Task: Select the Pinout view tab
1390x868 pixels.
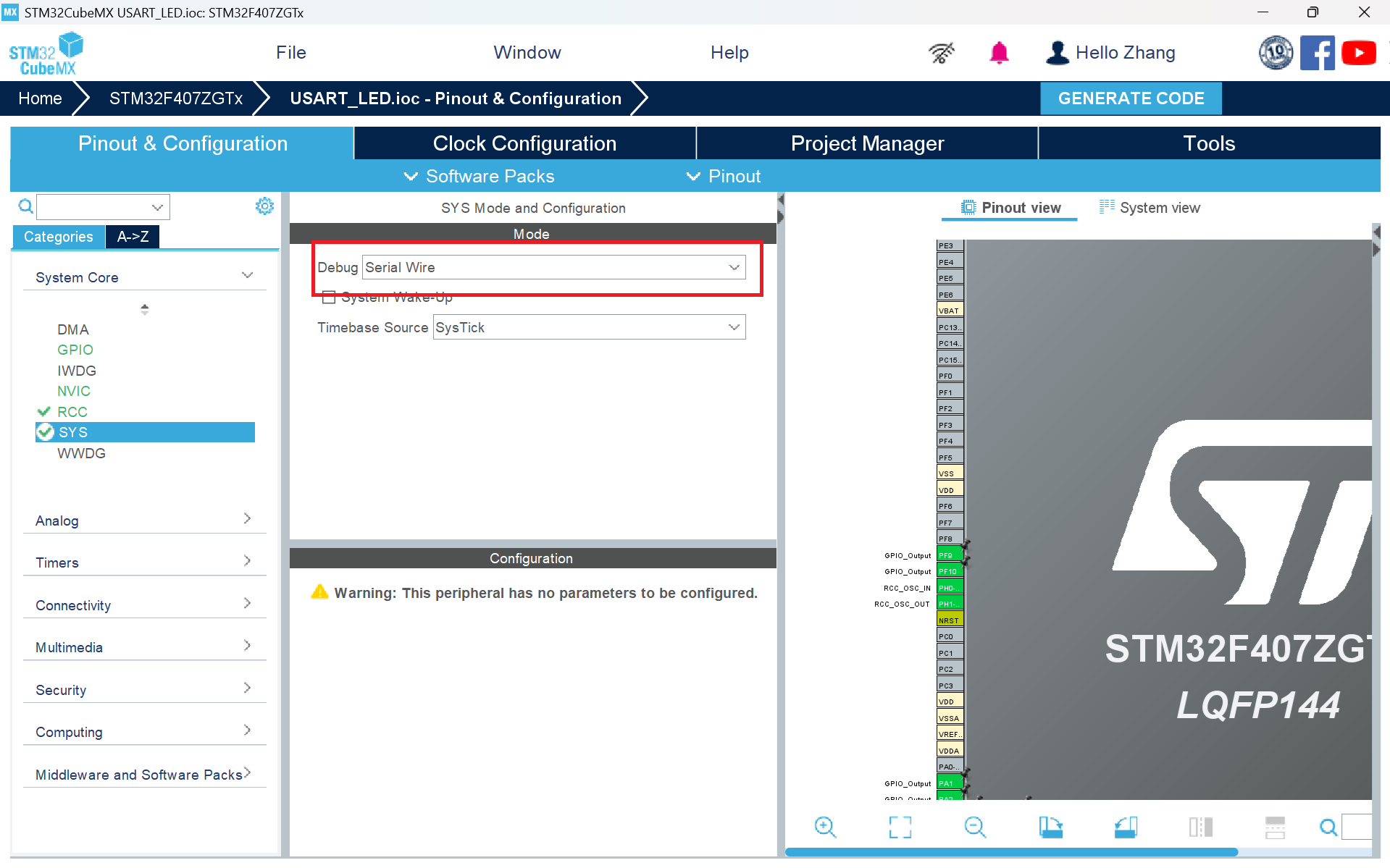Action: pyautogui.click(x=1010, y=208)
